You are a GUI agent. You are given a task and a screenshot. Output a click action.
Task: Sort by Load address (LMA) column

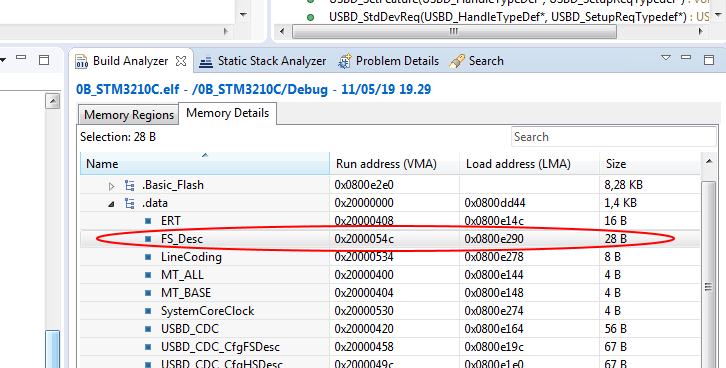click(529, 163)
